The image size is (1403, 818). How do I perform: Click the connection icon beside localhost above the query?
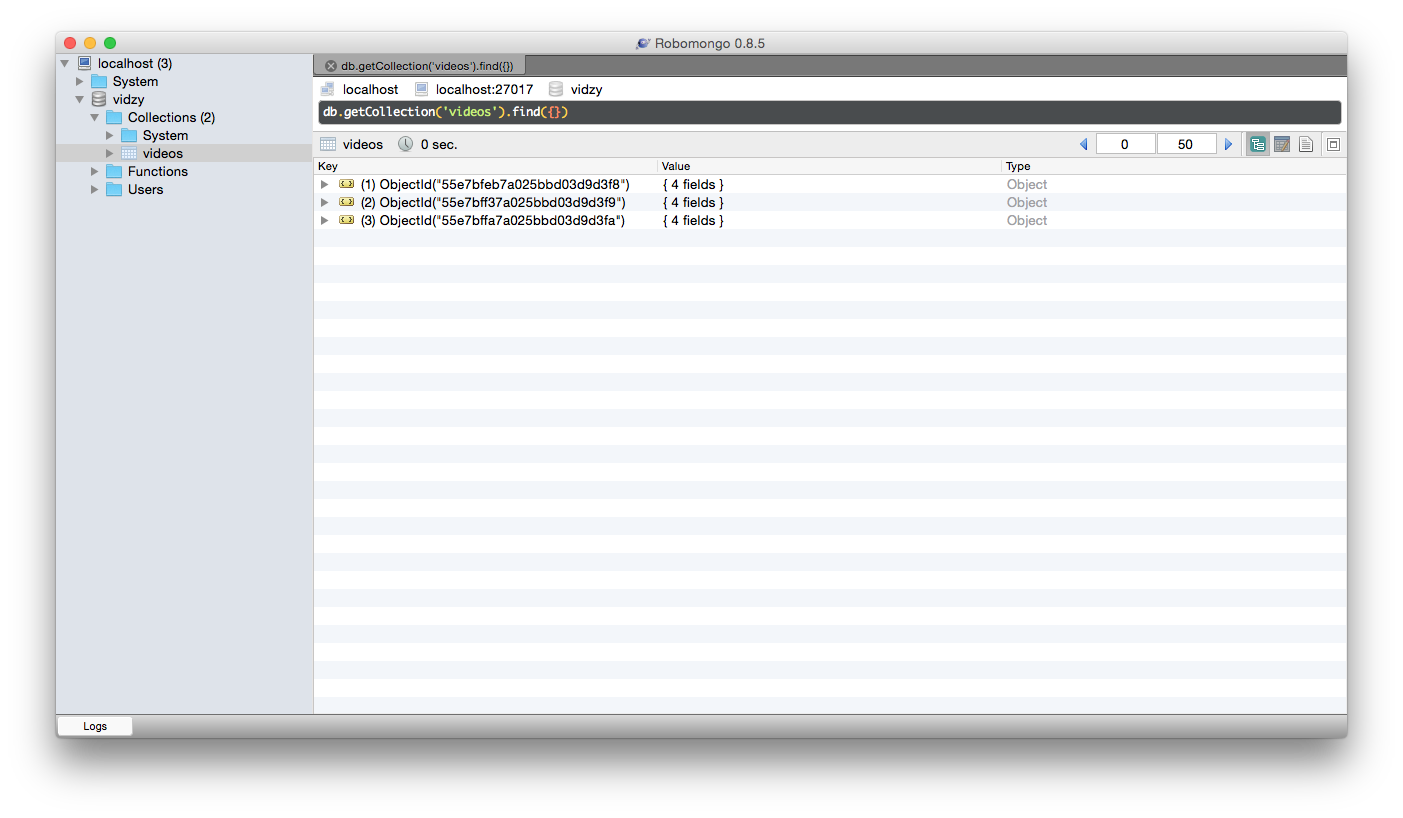tap(327, 89)
